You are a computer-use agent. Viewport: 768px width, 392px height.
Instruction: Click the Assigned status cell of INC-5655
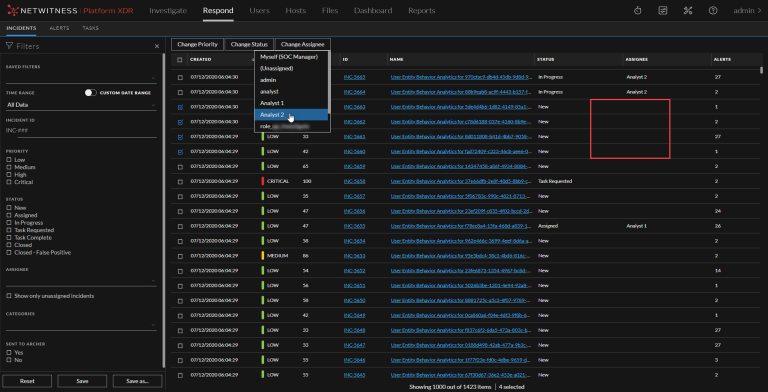[x=548, y=226]
